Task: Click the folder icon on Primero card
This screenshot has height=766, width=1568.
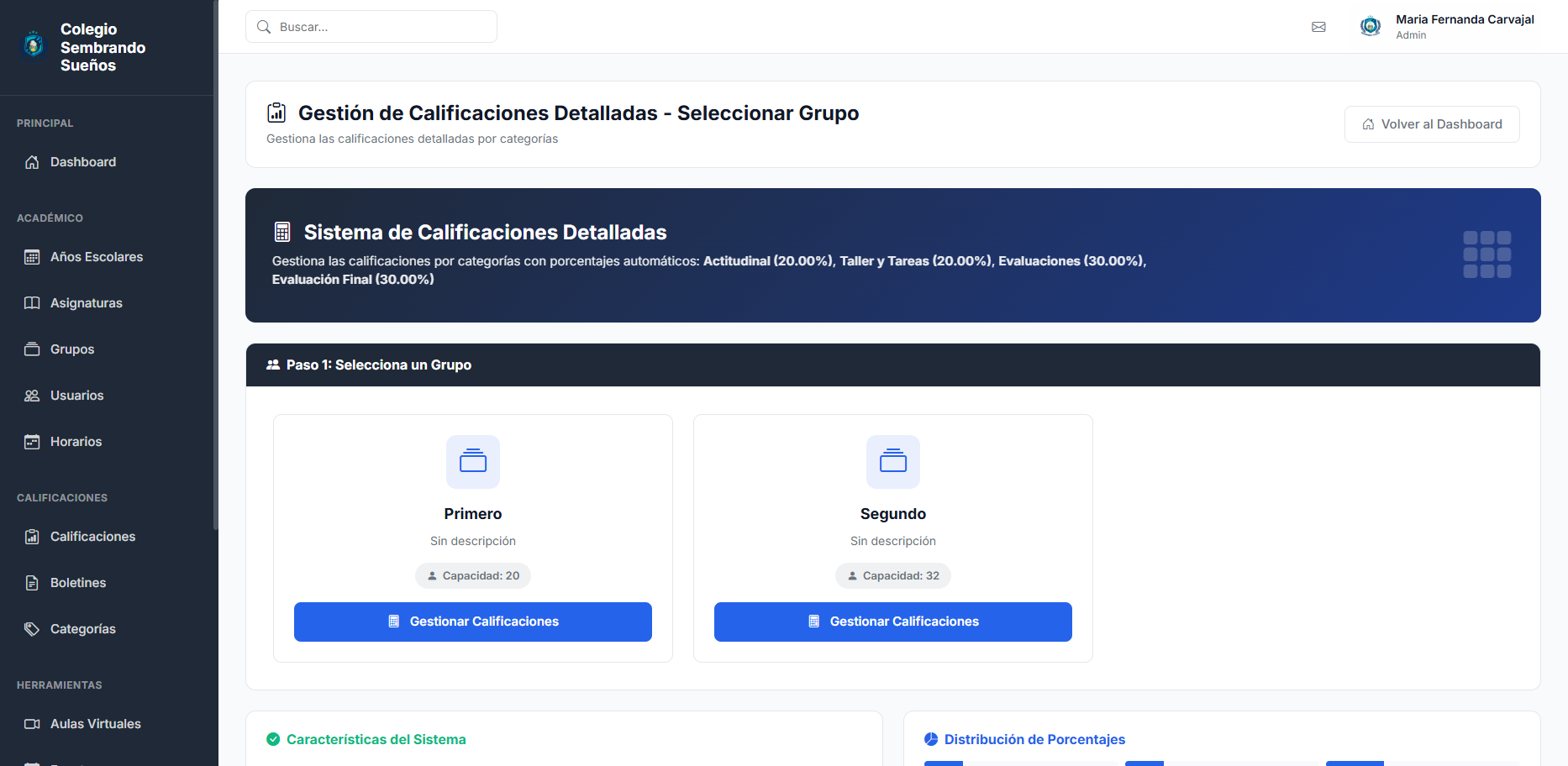Action: pos(473,461)
